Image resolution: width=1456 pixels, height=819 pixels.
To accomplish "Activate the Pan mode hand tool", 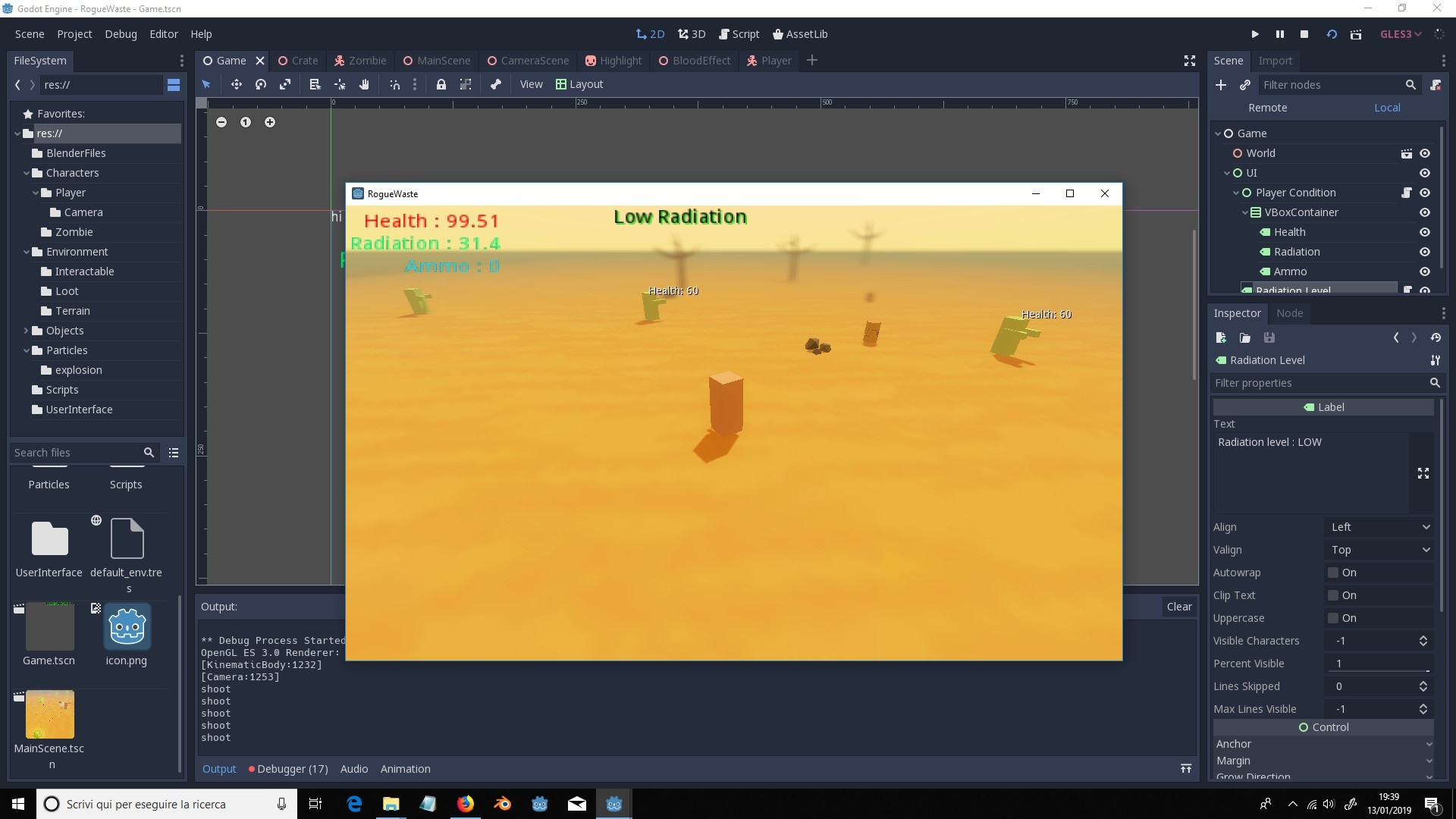I will point(364,84).
